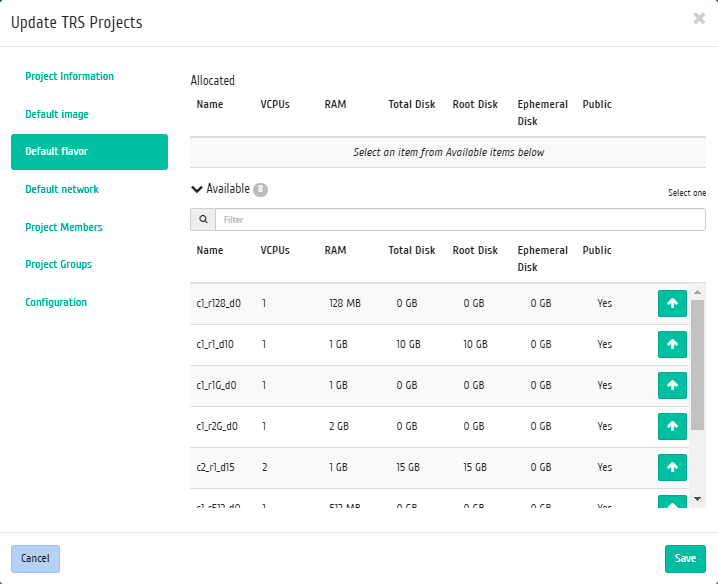Click VCPUs column header in Available table
This screenshot has height=584, width=718.
pyautogui.click(x=275, y=251)
